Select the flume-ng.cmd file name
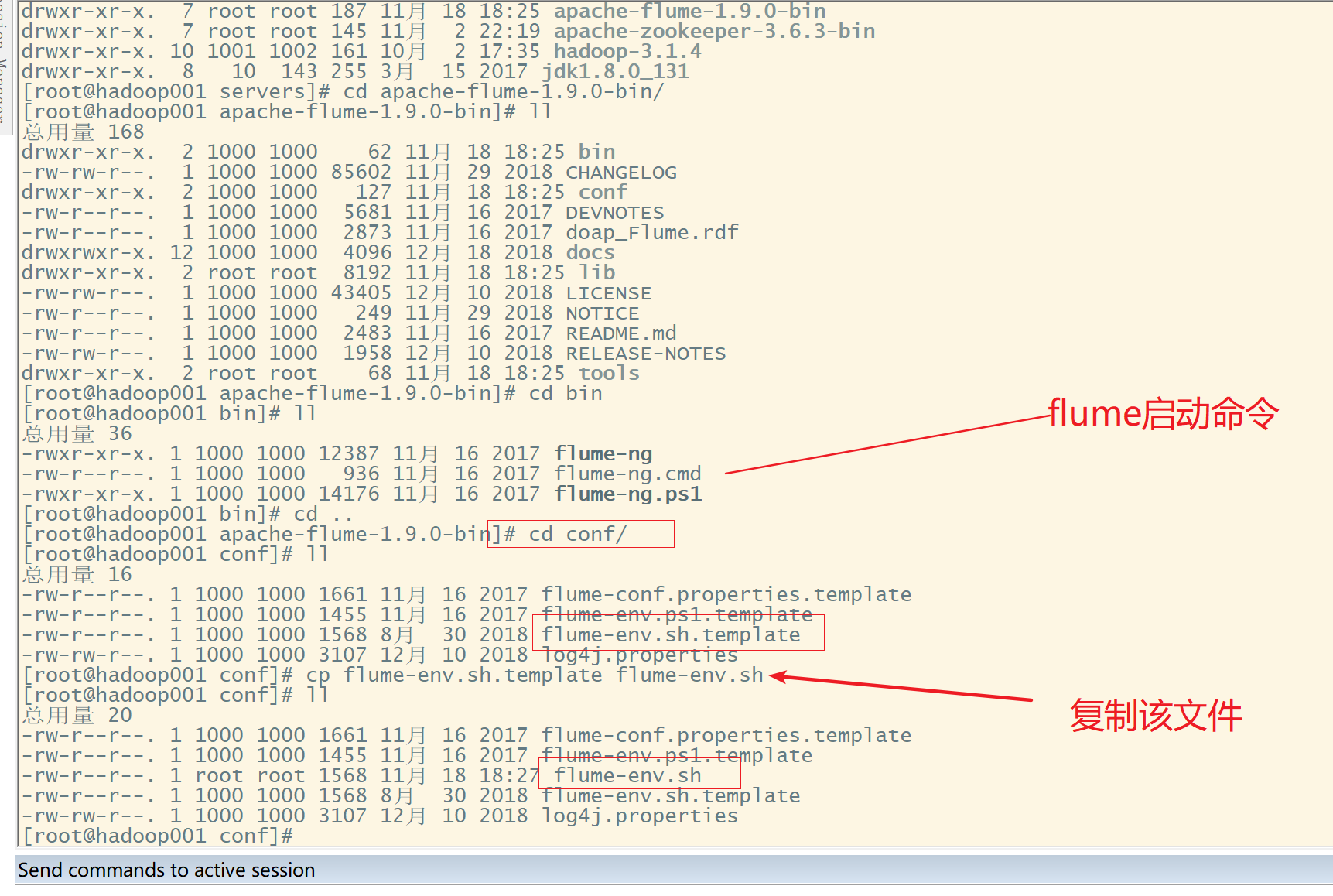The image size is (1333, 896). pyautogui.click(x=627, y=474)
